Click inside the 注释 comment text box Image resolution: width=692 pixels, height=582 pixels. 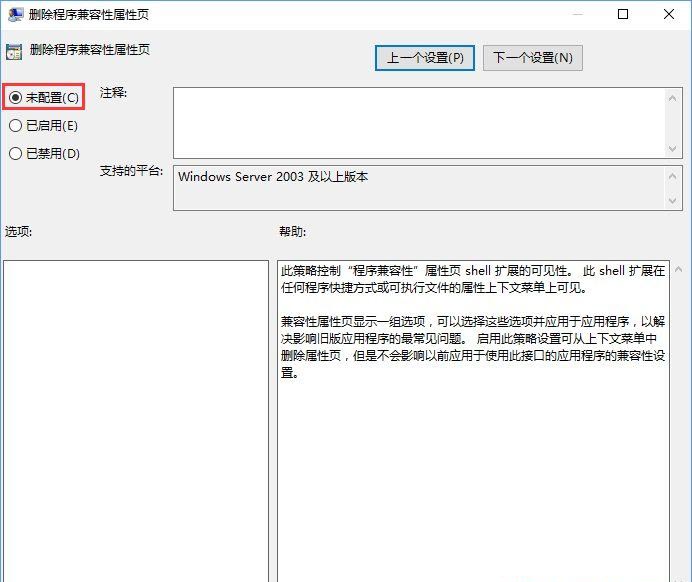(418, 121)
